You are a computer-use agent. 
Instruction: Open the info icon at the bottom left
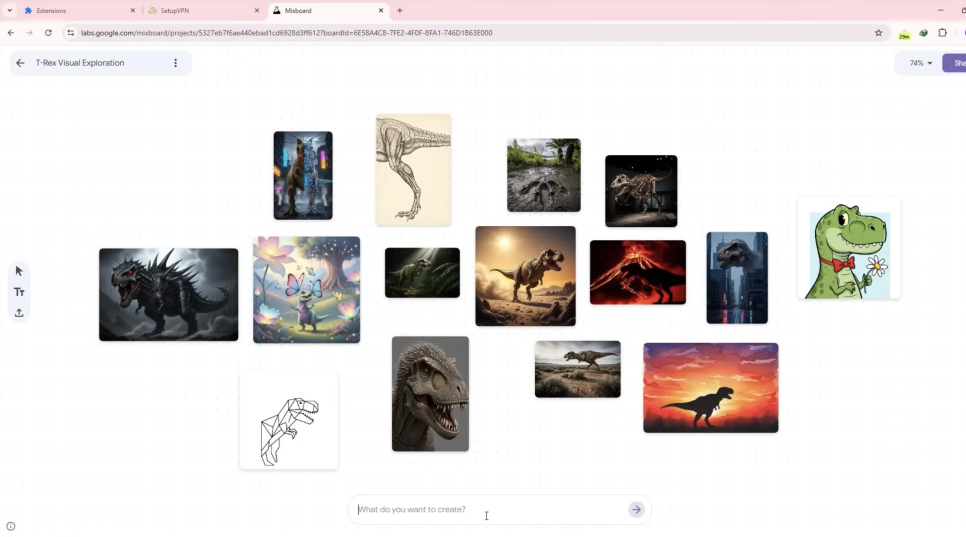click(x=10, y=527)
